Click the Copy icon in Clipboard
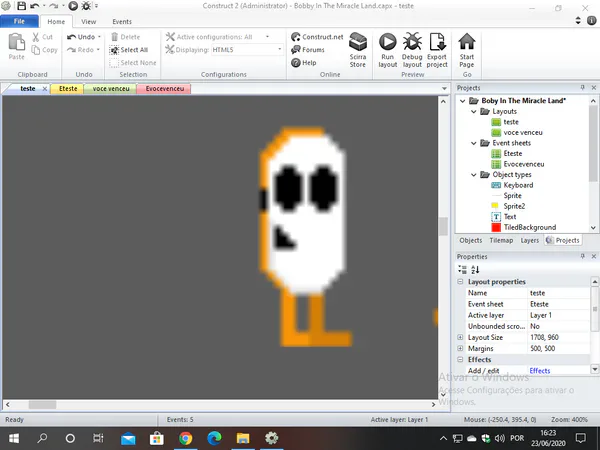 36,50
